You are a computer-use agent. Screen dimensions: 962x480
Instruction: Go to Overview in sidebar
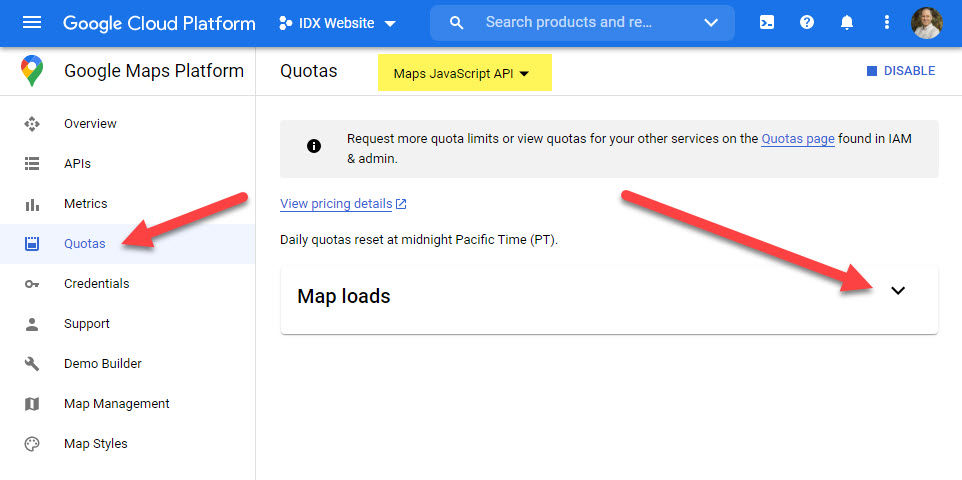[90, 123]
